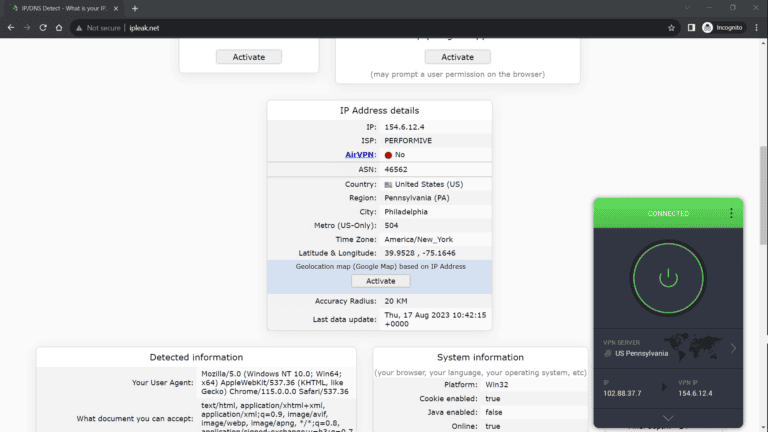Open Chrome's three-dot menu
The height and width of the screenshot is (432, 768).
(757, 27)
